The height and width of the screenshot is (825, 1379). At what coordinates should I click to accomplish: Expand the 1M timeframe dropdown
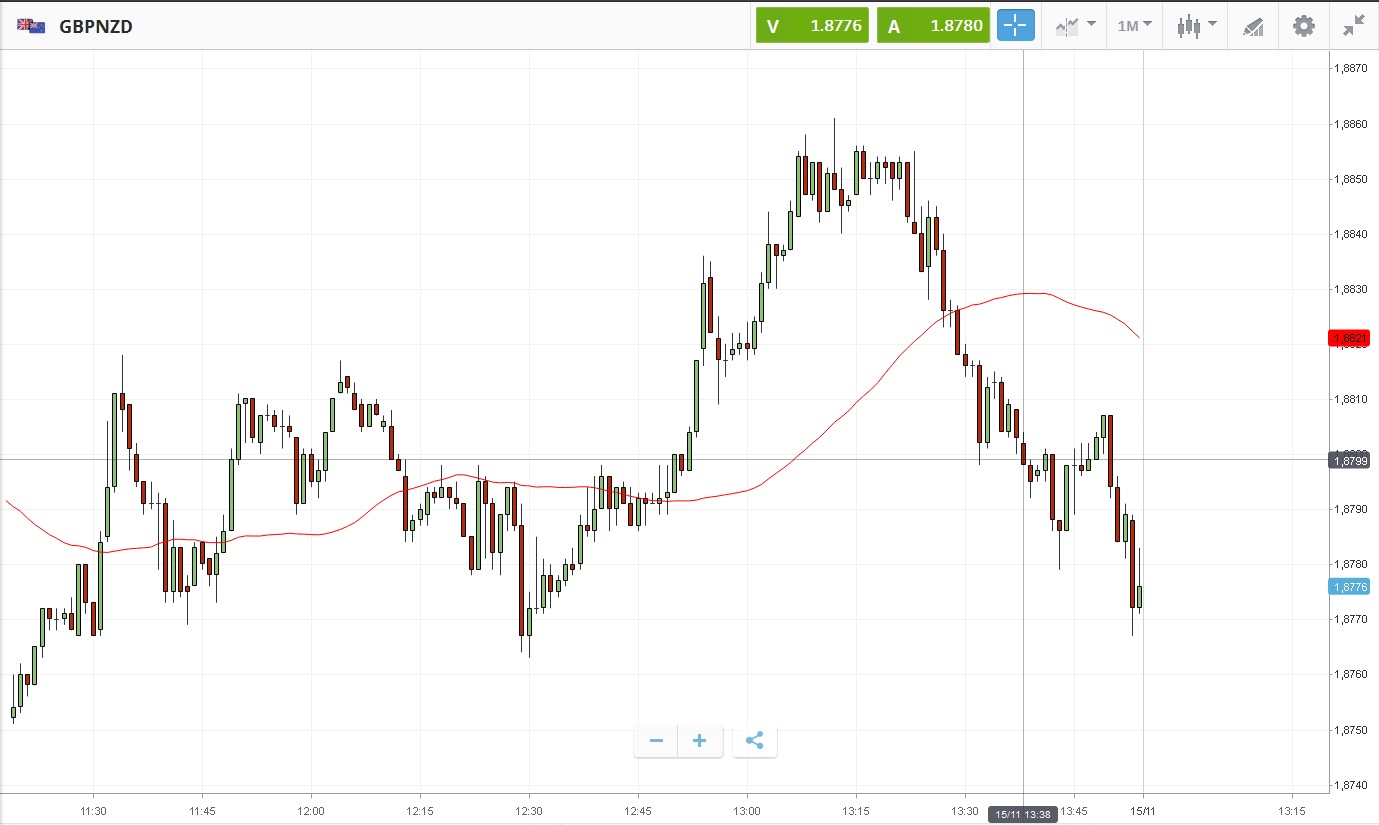pos(1134,26)
